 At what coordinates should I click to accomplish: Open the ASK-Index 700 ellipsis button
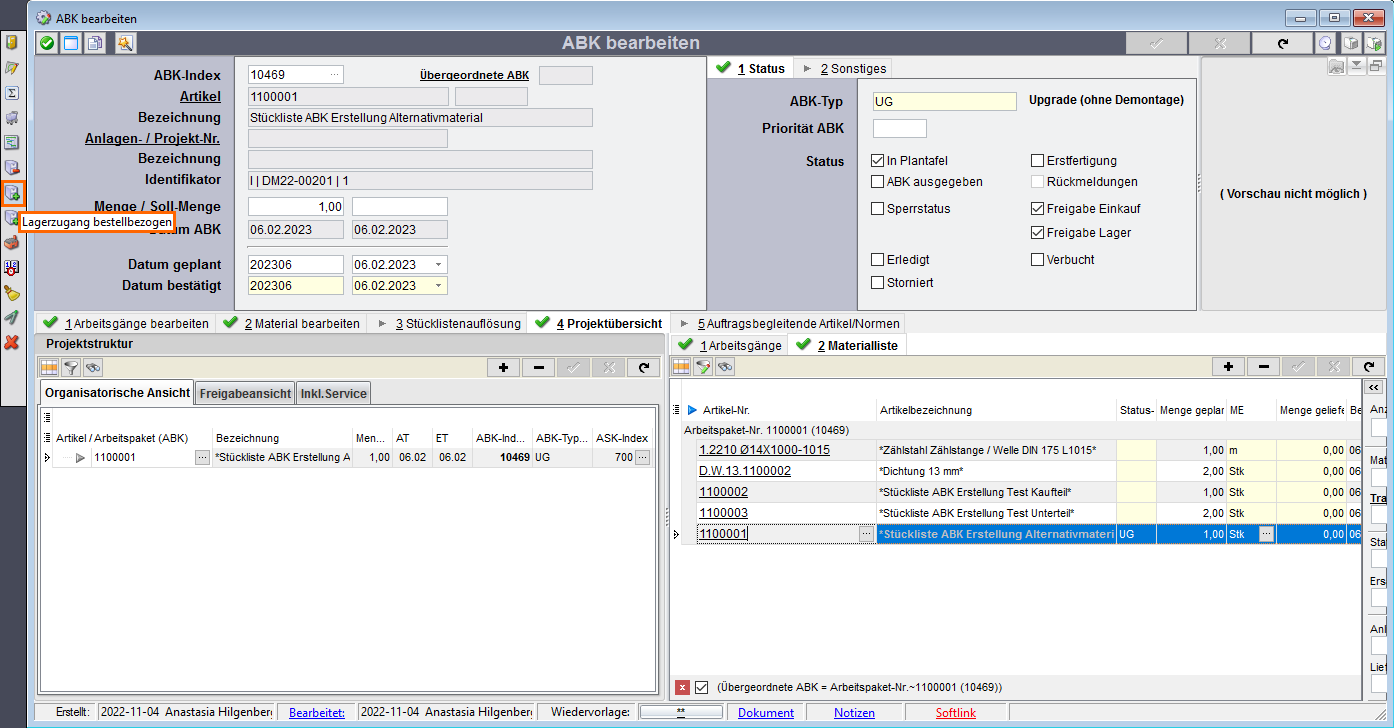click(x=643, y=457)
